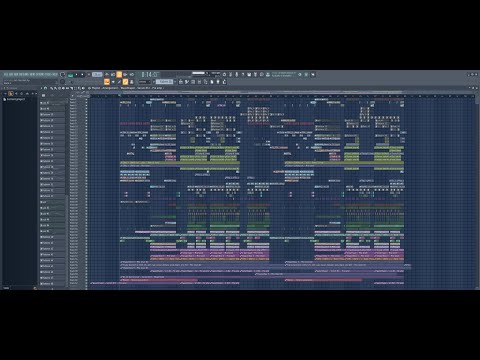Click the Save project floppy icon
The width and height of the screenshot is (480, 360).
coord(249,75)
